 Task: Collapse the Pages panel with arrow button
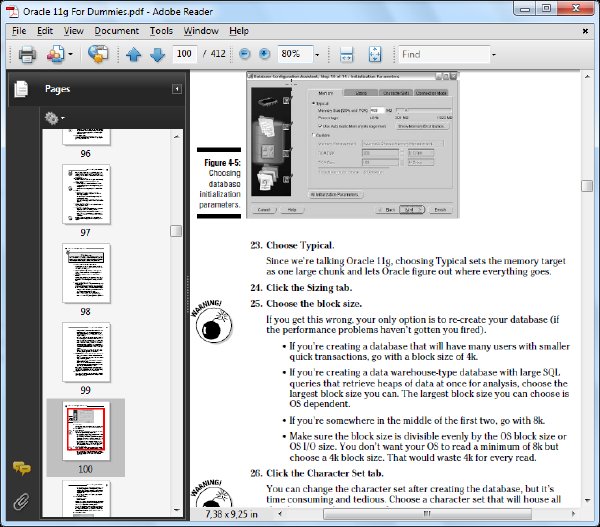pos(177,89)
